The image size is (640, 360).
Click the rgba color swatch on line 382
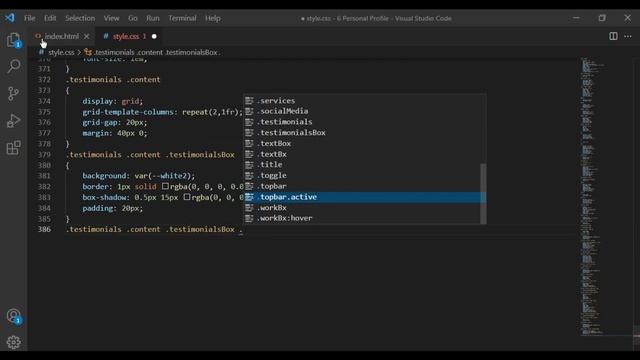coord(165,187)
